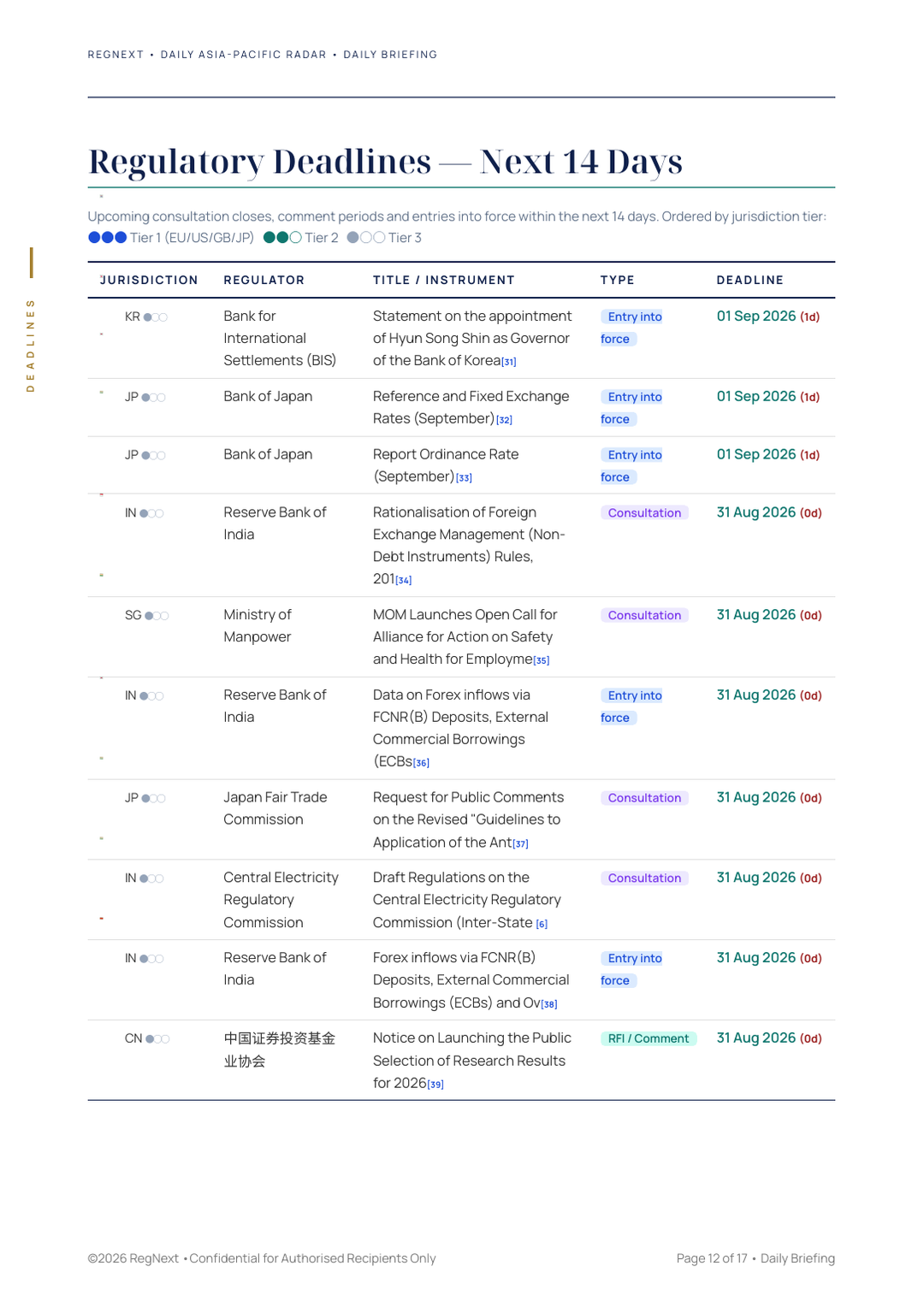Click Consultation tag in Central Electricity row
This screenshot has width=924, height=1307.
[x=644, y=878]
